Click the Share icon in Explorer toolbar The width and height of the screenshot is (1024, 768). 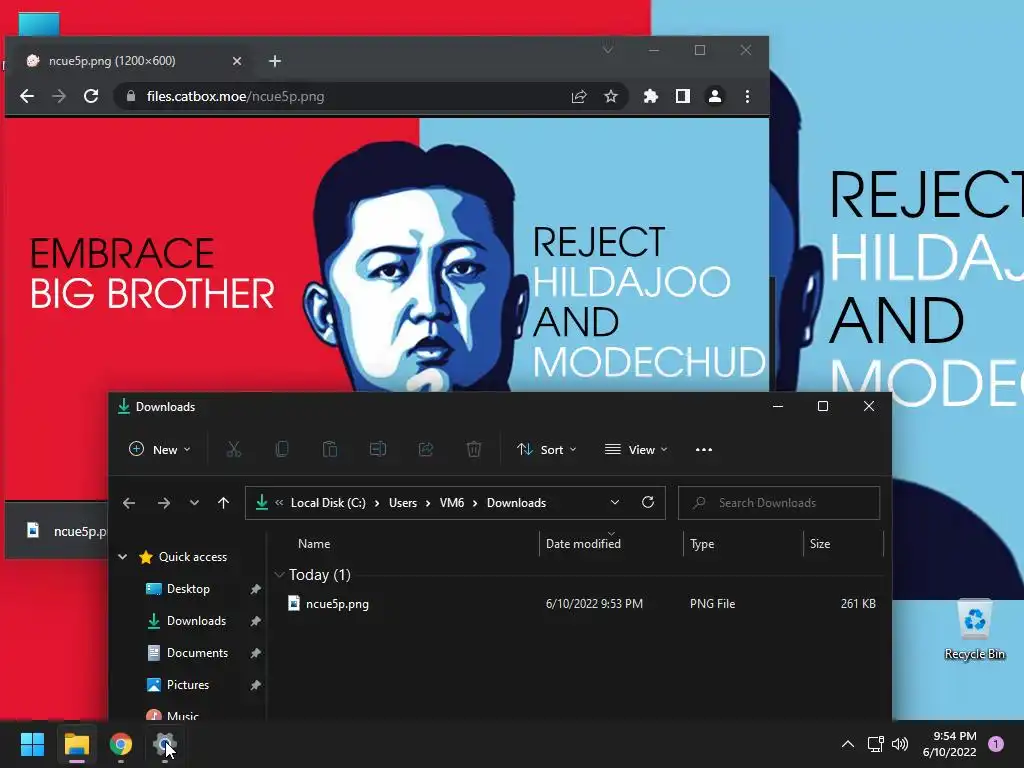tap(426, 449)
